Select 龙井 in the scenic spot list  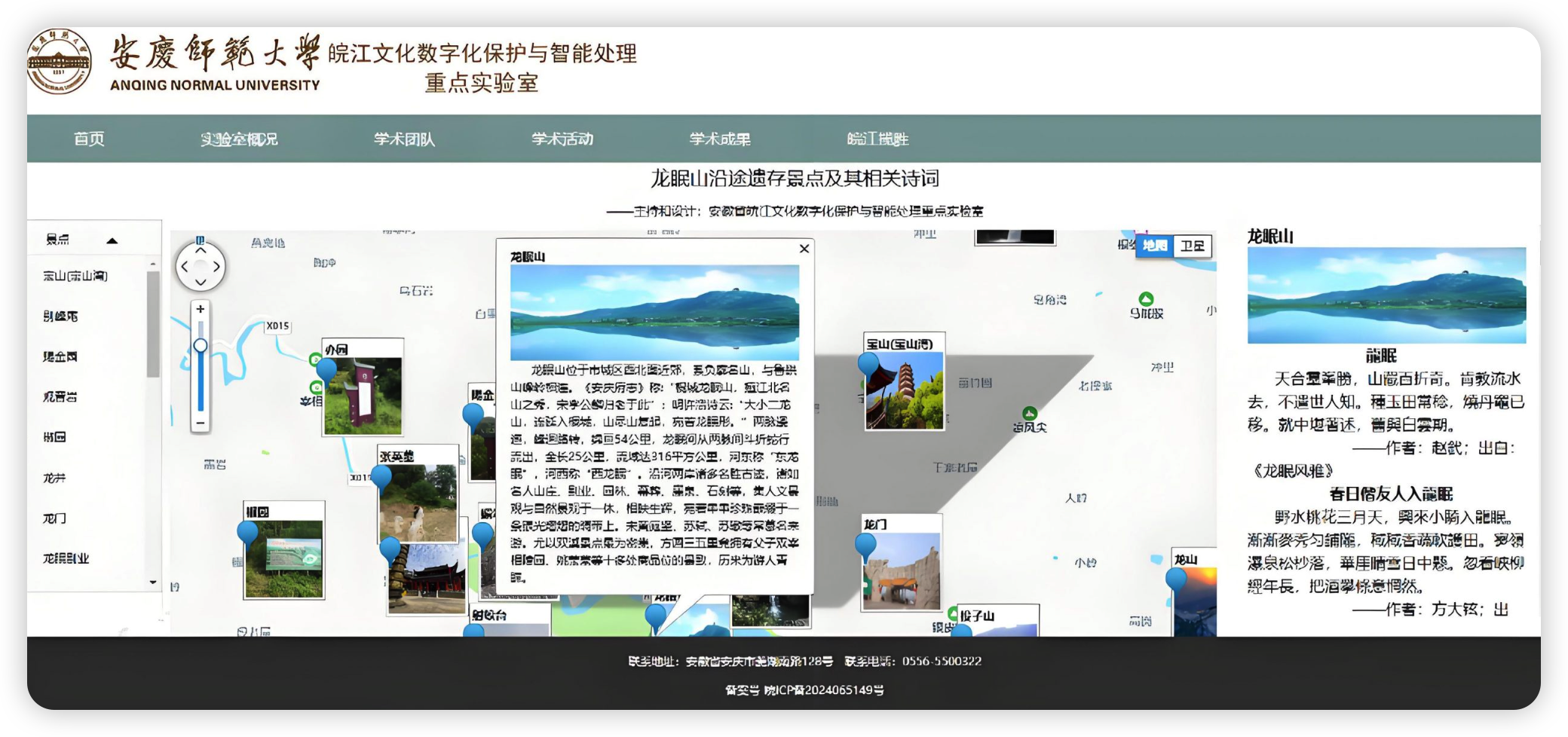pos(54,477)
